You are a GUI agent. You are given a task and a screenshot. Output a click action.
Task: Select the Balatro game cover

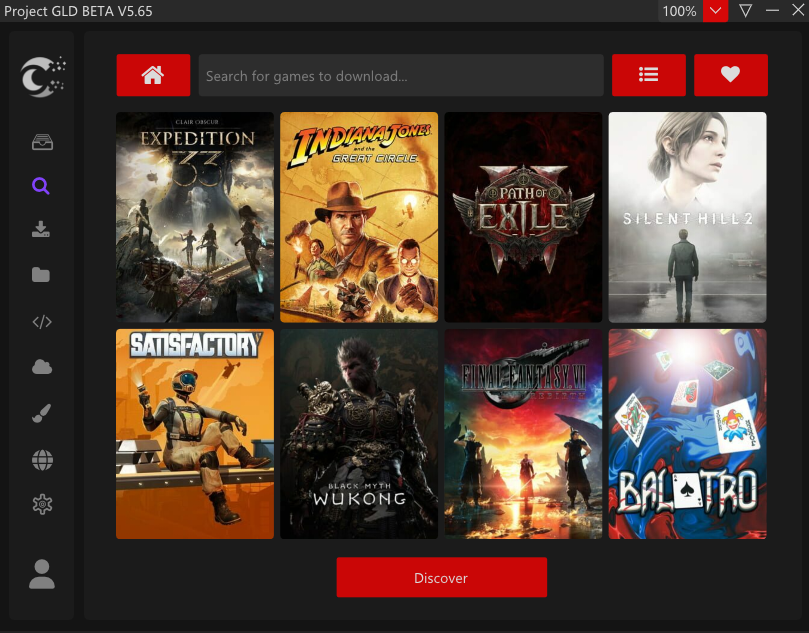click(x=687, y=434)
